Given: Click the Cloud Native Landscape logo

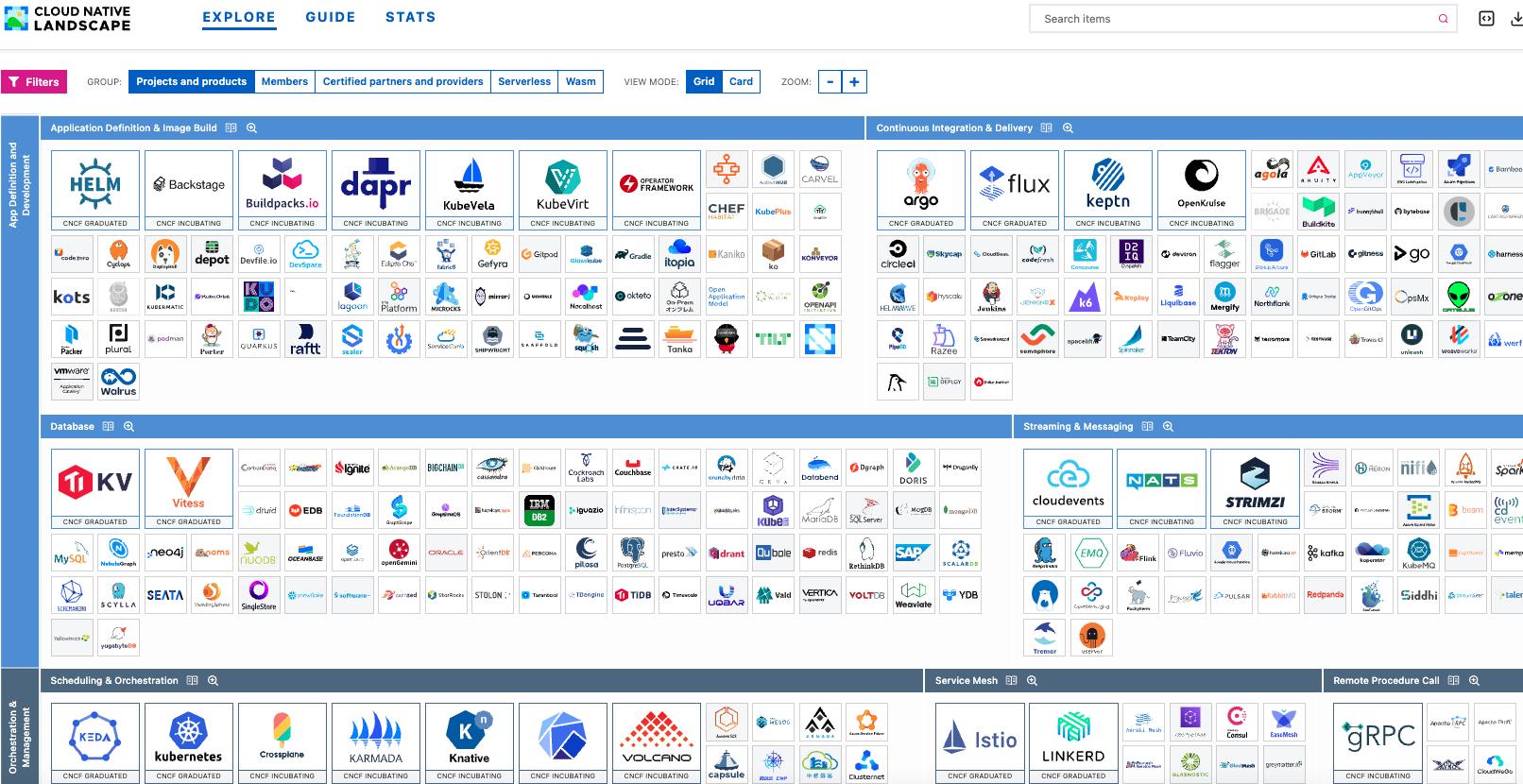Looking at the screenshot, I should [x=67, y=18].
